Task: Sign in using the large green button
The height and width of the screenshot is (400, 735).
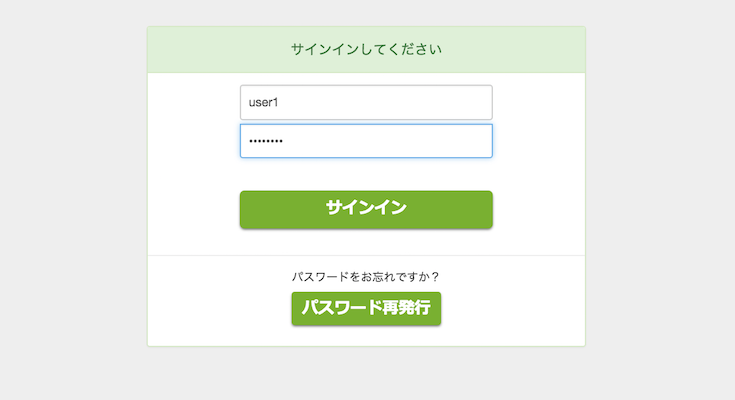Action: coord(366,209)
